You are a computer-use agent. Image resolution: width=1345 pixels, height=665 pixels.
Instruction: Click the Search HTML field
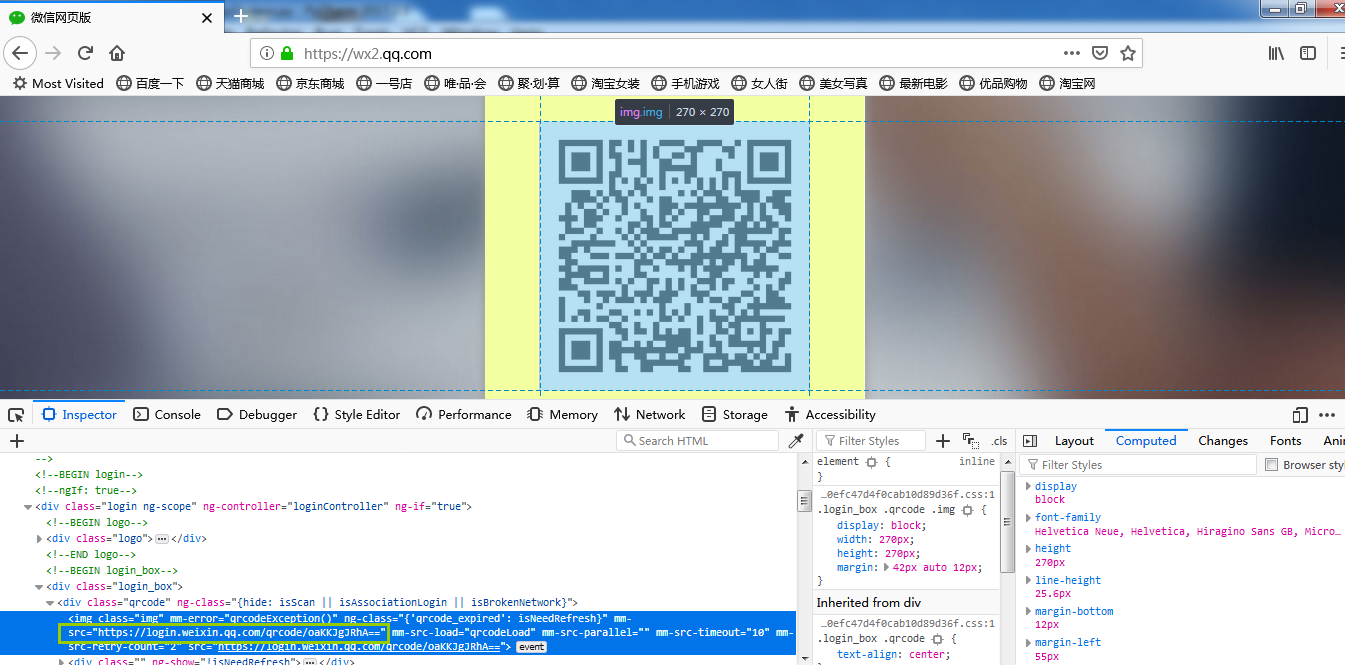coord(697,441)
